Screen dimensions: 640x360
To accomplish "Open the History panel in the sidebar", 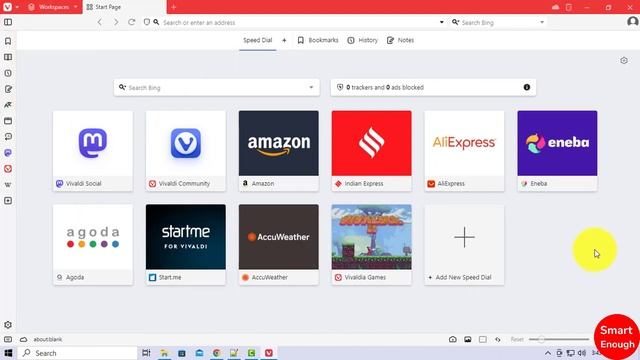I will click(x=8, y=73).
